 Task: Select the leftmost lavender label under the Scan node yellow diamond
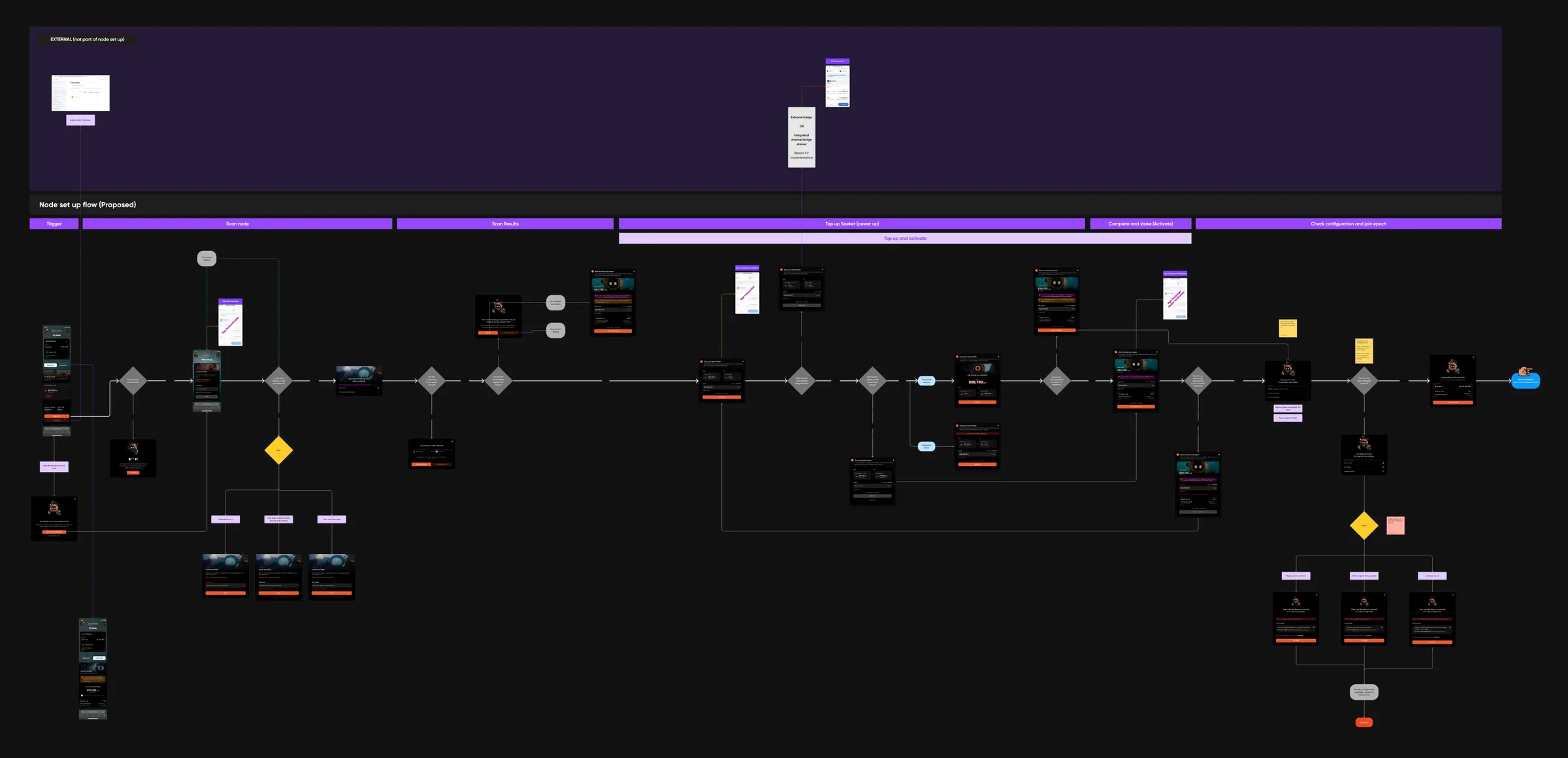click(x=225, y=519)
